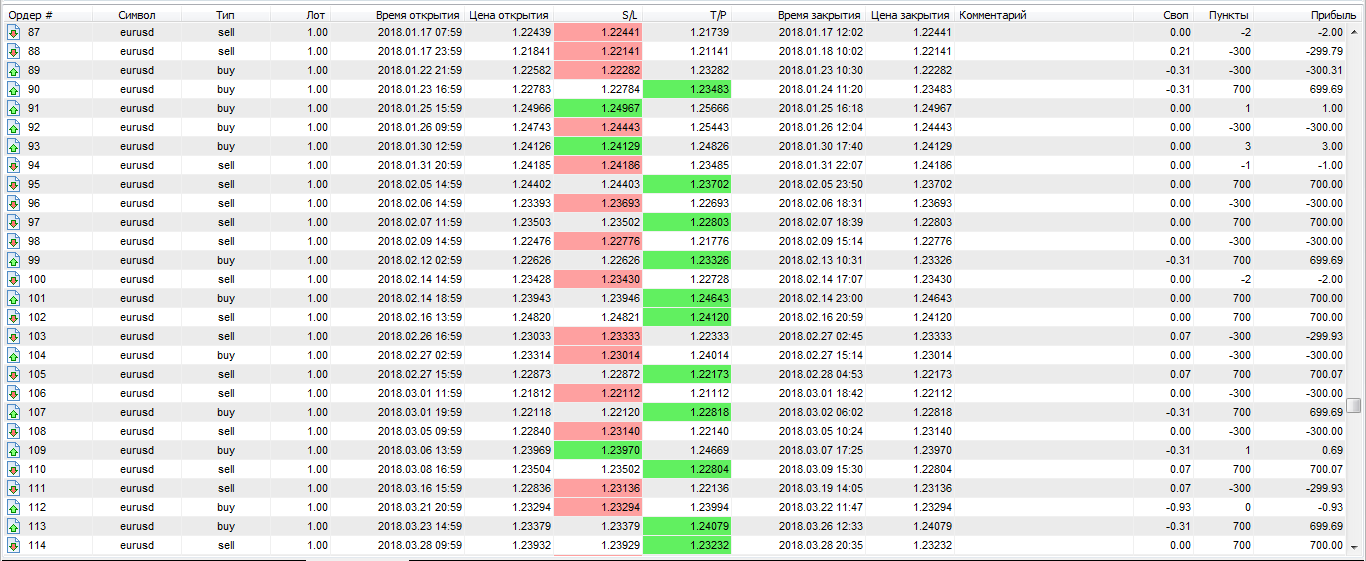Select the row icon of order 111
Image resolution: width=1366 pixels, height=561 pixels.
click(x=14, y=489)
